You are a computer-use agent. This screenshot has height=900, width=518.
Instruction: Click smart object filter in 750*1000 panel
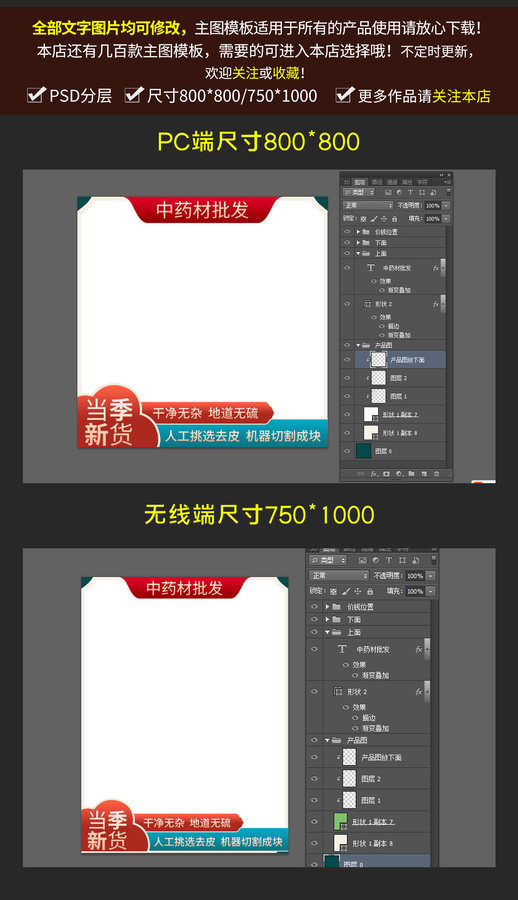click(415, 560)
